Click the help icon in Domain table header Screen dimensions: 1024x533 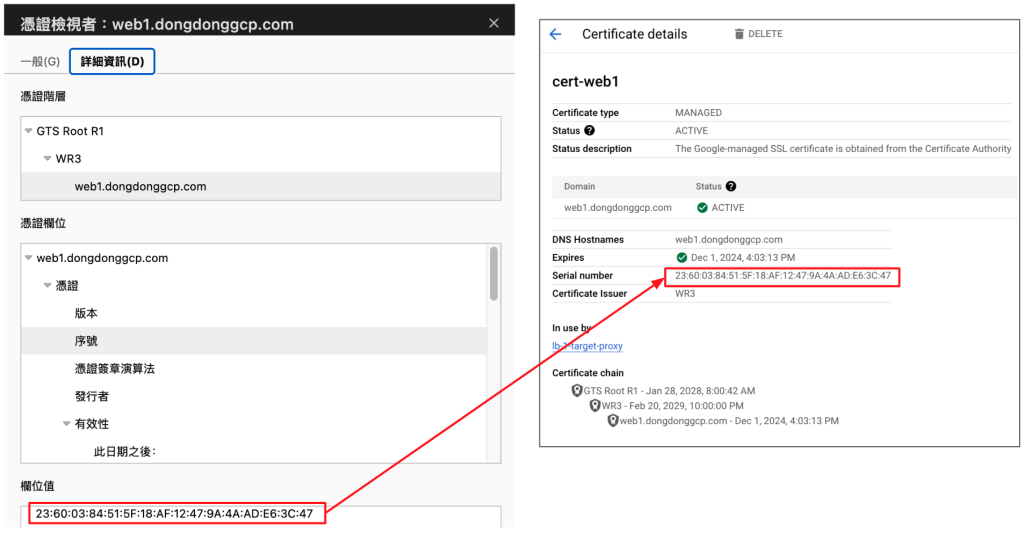(731, 186)
